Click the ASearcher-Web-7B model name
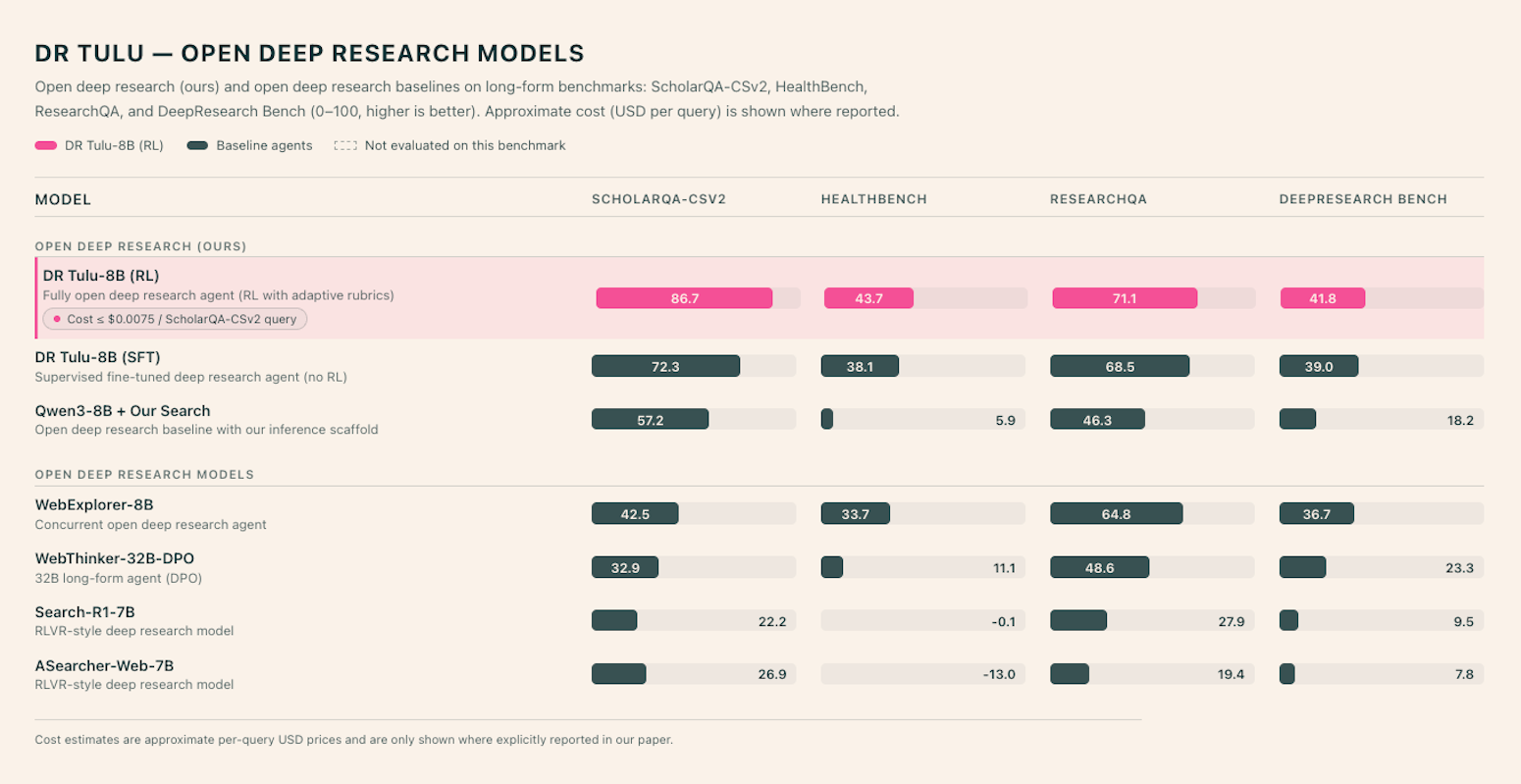This screenshot has width=1521, height=784. pos(104,666)
